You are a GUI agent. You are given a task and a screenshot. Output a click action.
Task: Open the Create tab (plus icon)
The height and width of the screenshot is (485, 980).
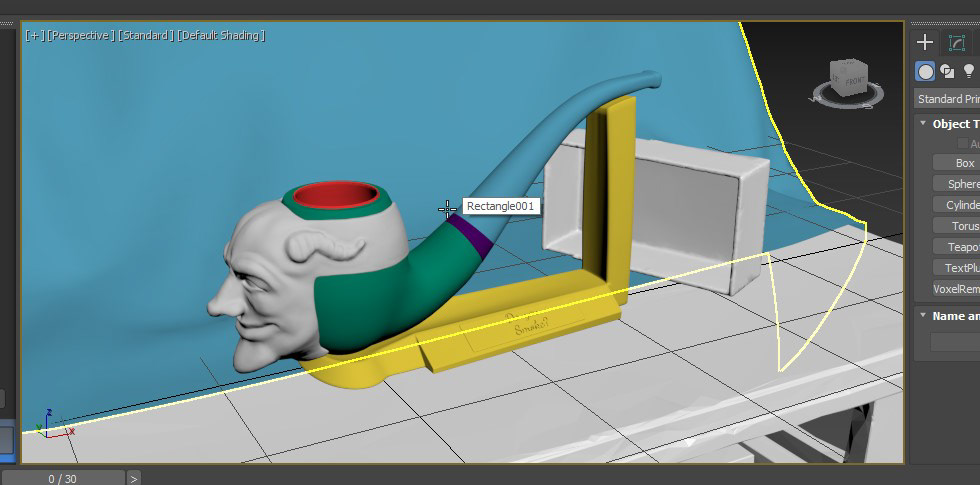[925, 42]
